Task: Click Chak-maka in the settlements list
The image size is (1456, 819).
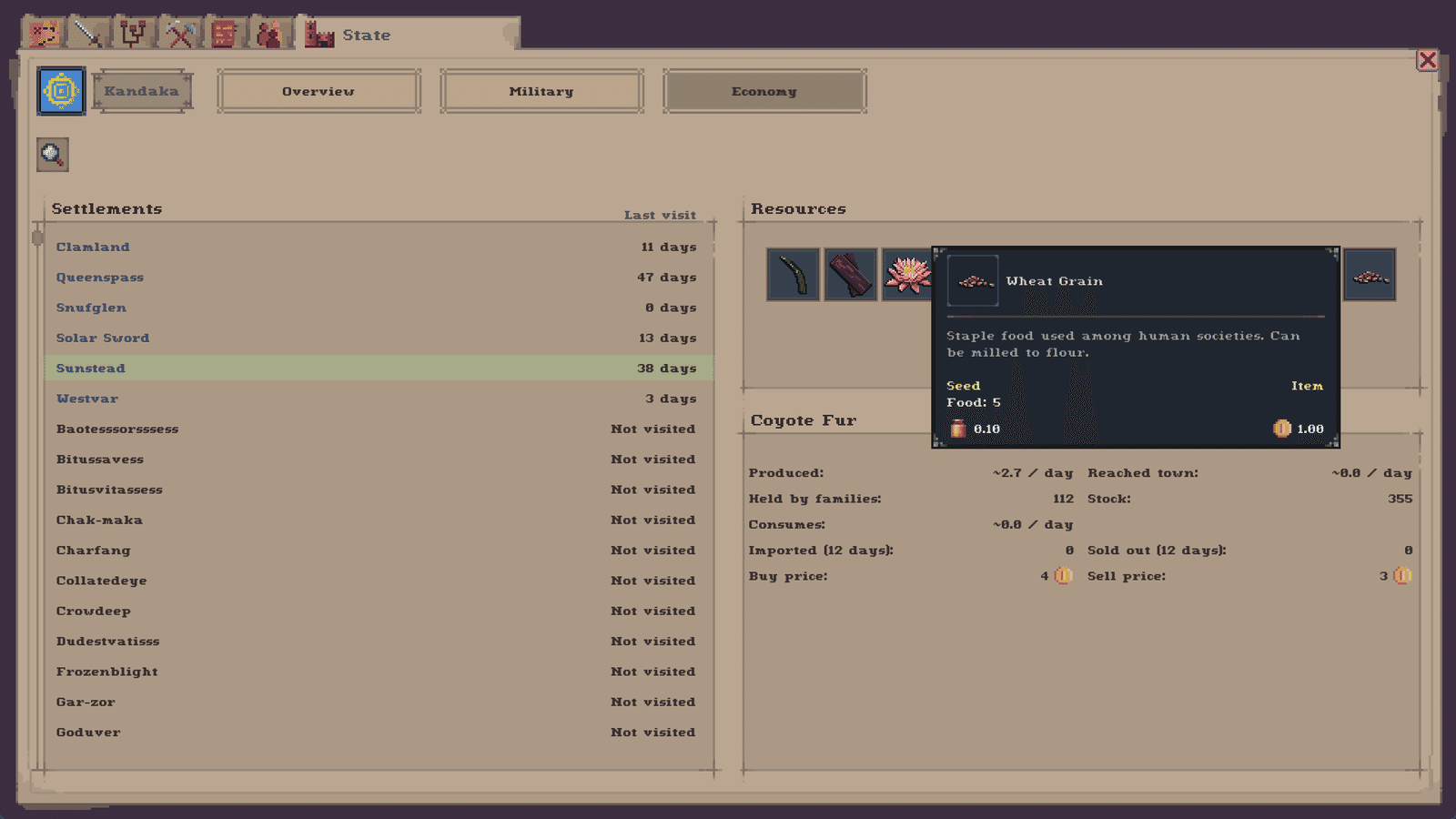Action: coord(379,520)
